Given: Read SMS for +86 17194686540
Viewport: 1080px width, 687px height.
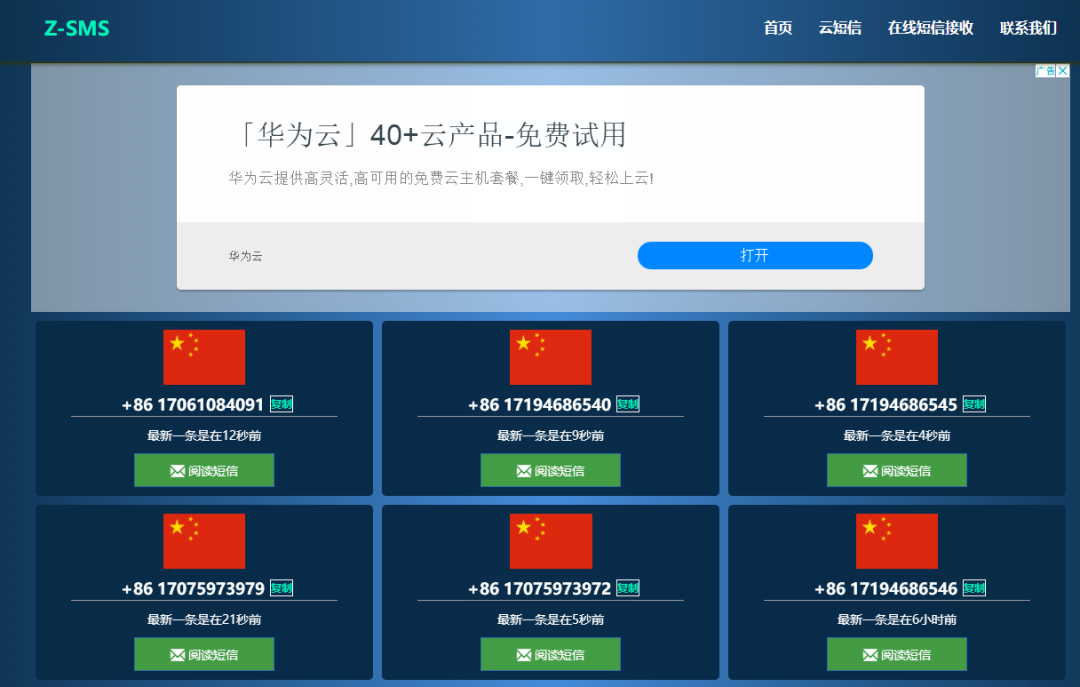Looking at the screenshot, I should point(550,471).
